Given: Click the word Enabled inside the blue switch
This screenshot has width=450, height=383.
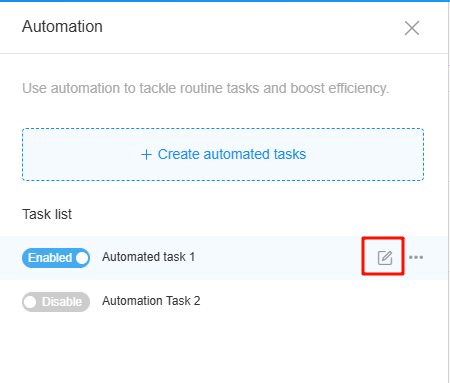Looking at the screenshot, I should coord(50,258).
